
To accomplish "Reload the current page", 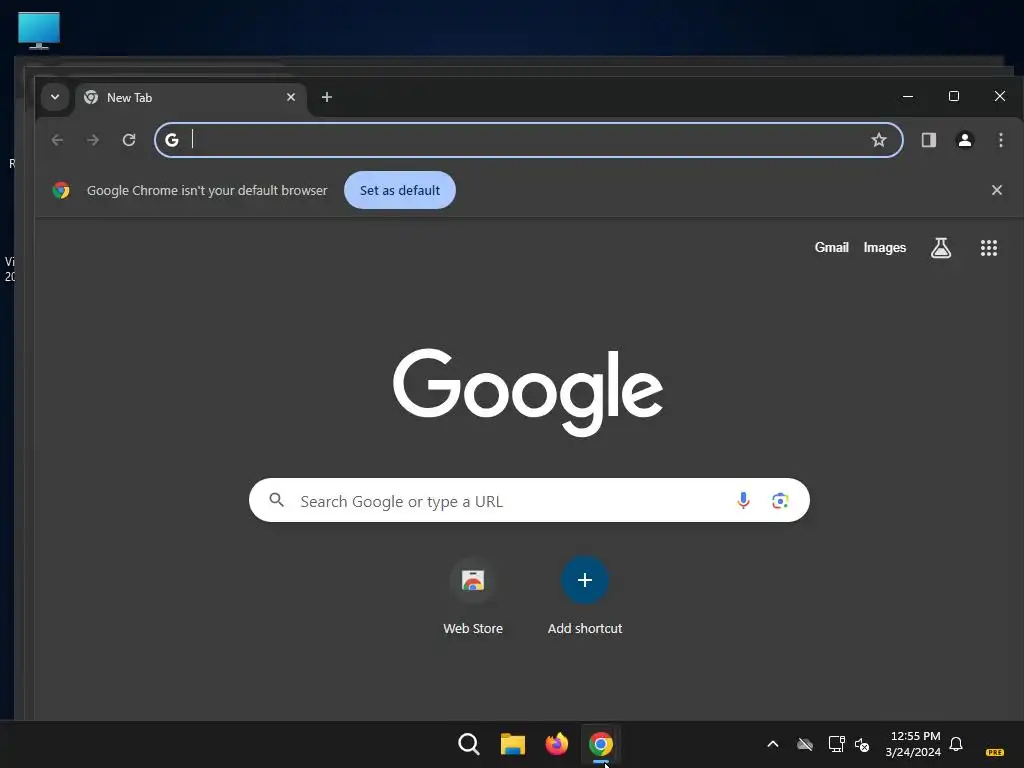I will tap(129, 140).
